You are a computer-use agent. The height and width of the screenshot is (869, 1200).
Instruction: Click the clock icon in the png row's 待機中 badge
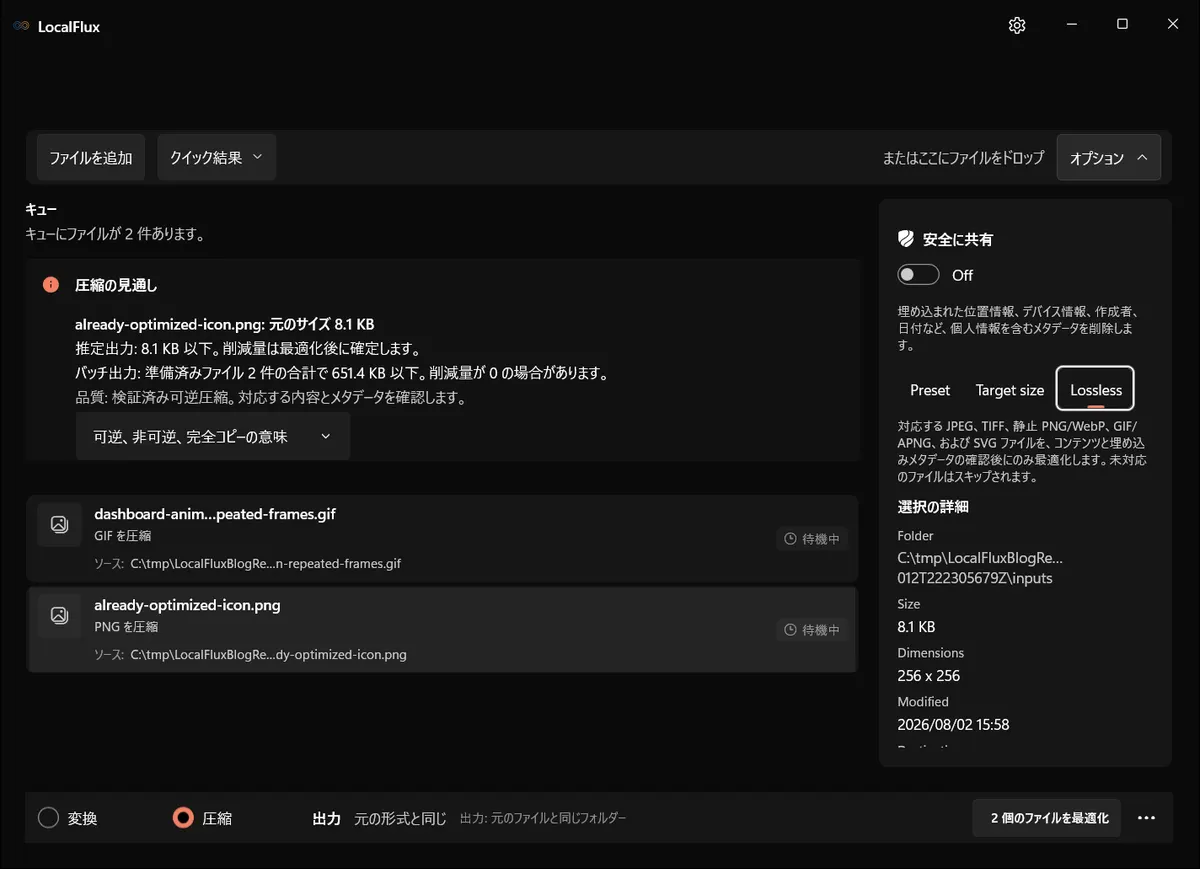790,630
